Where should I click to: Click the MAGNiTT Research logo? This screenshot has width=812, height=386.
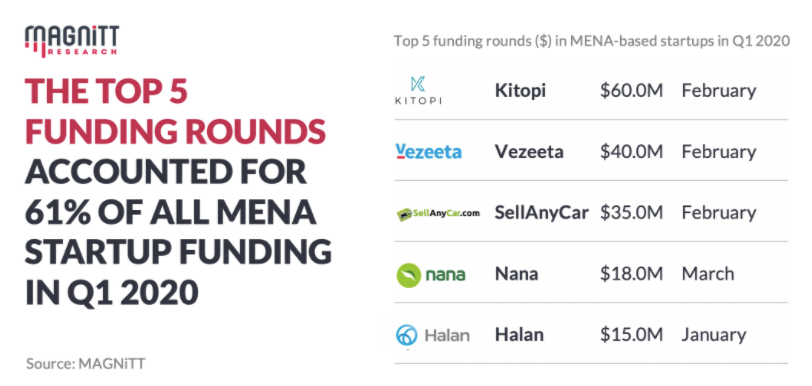(x=72, y=41)
